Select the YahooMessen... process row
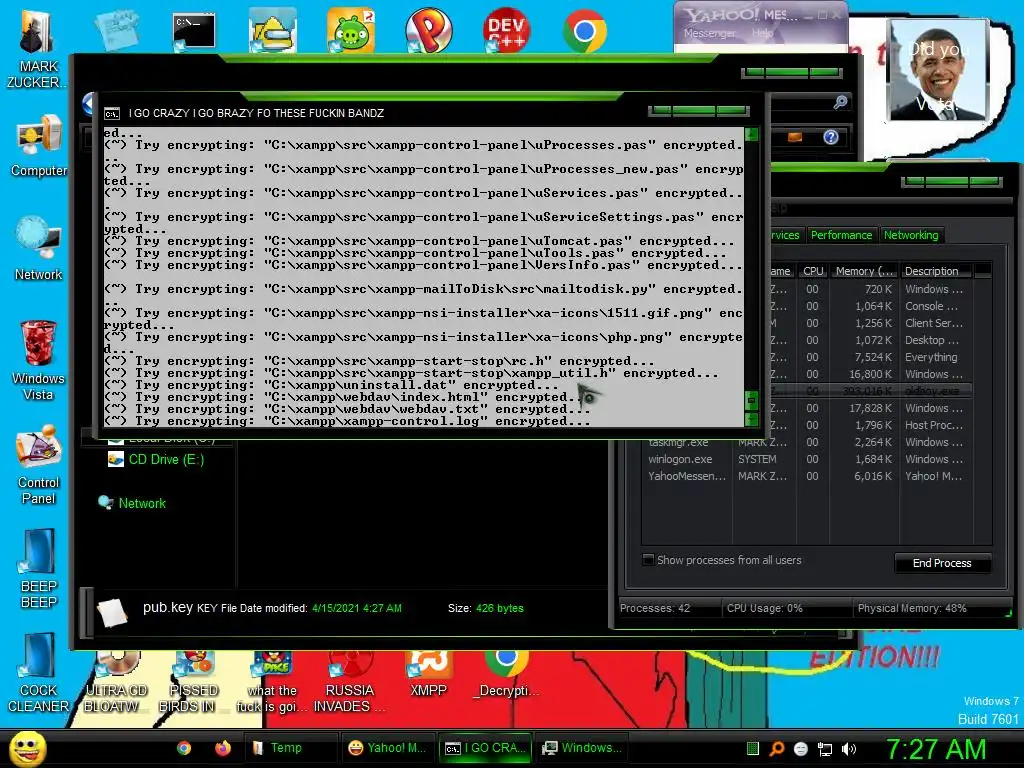The width and height of the screenshot is (1024, 768). coord(807,476)
